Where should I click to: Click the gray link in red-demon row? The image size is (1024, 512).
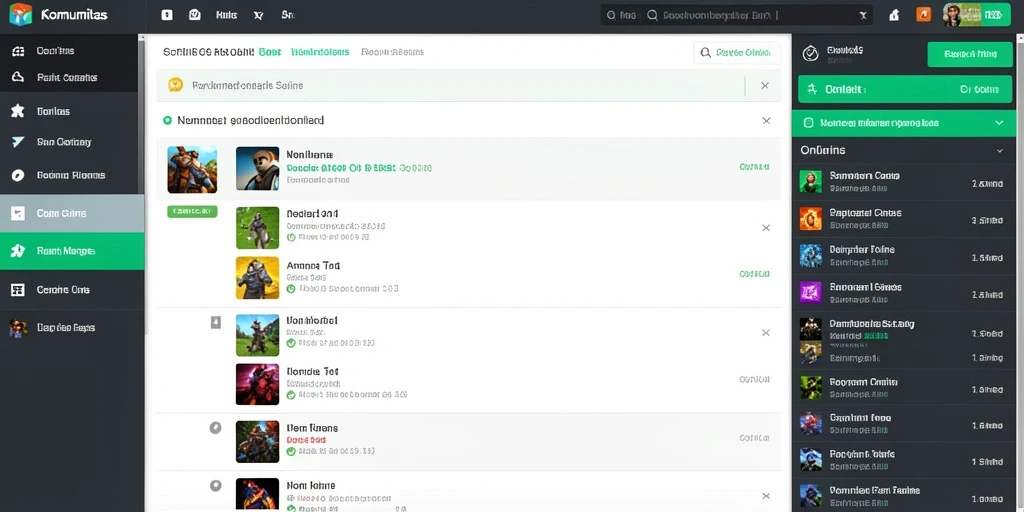[x=754, y=379]
